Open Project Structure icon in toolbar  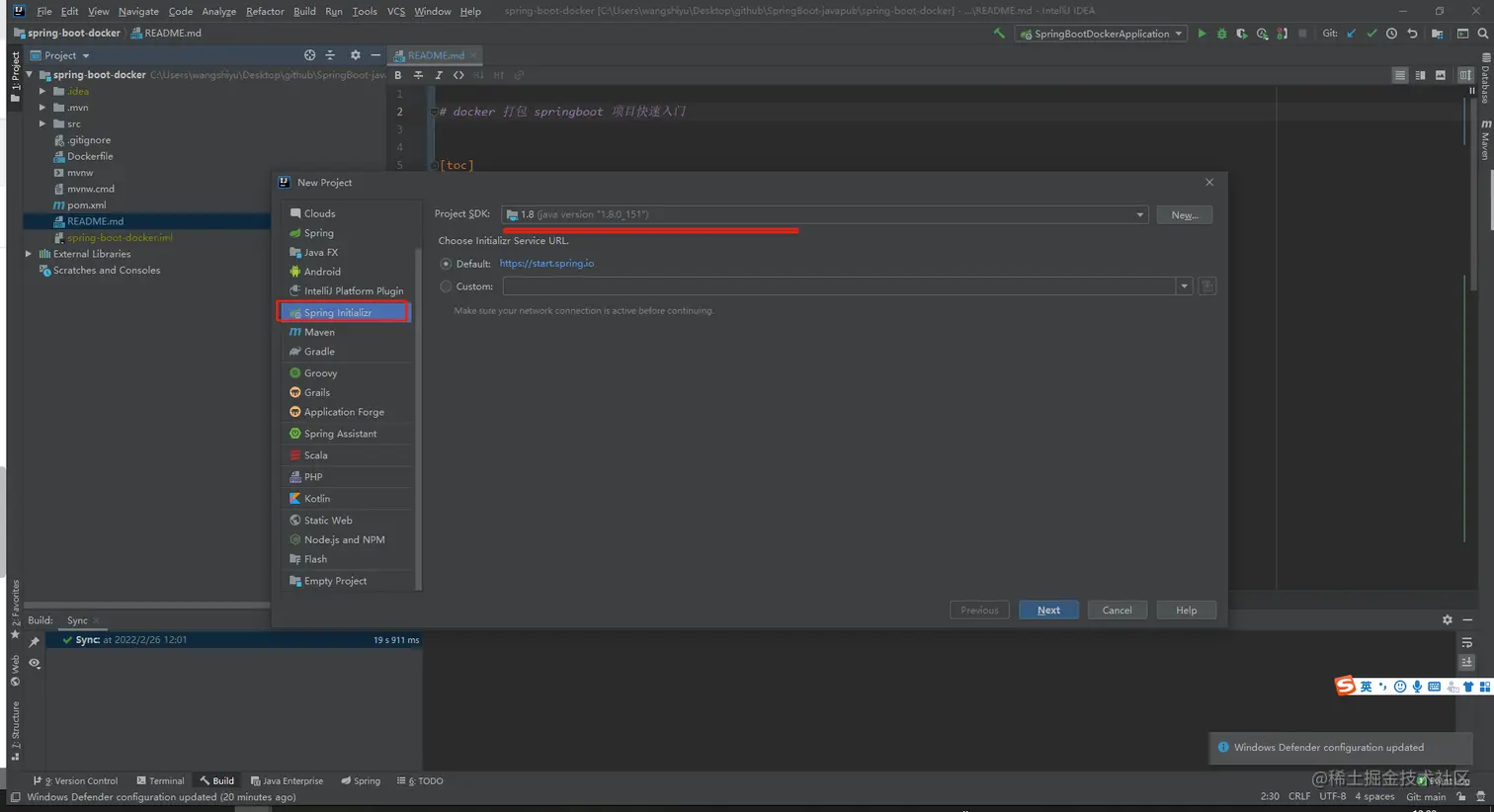[1437, 34]
